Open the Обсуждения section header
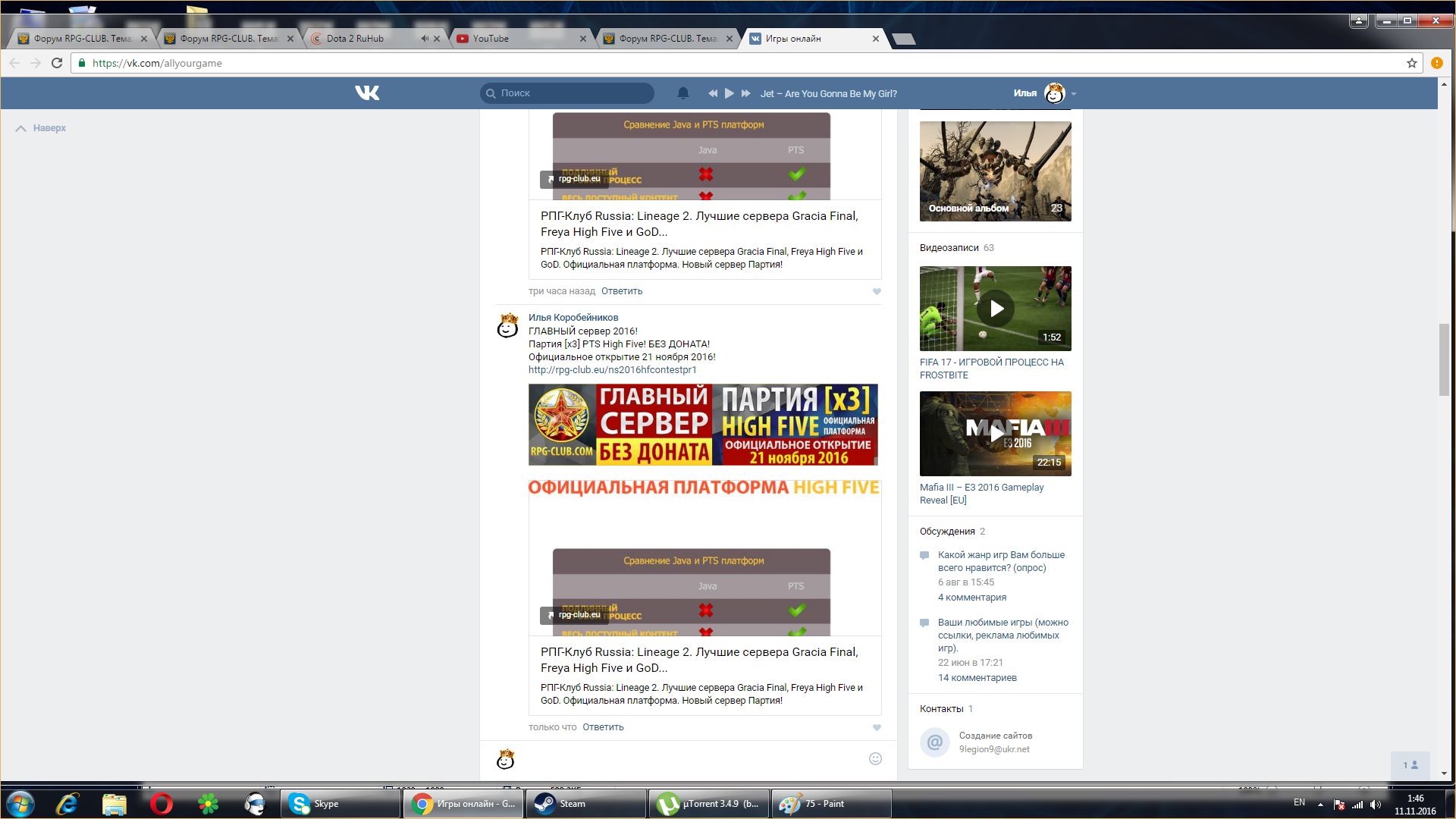Viewport: 1456px width, 819px height. pos(947,532)
